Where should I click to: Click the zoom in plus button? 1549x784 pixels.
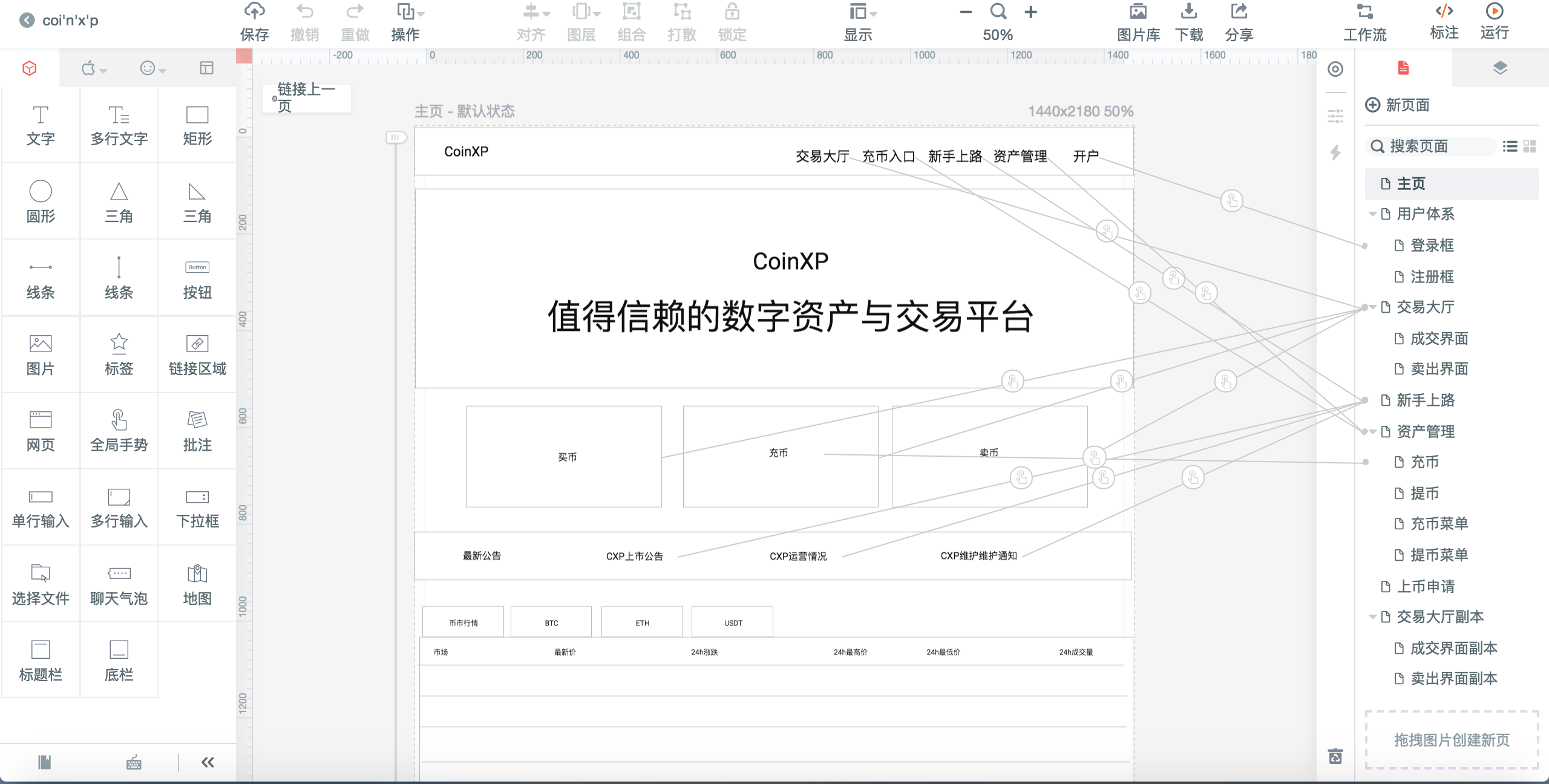coord(1030,12)
